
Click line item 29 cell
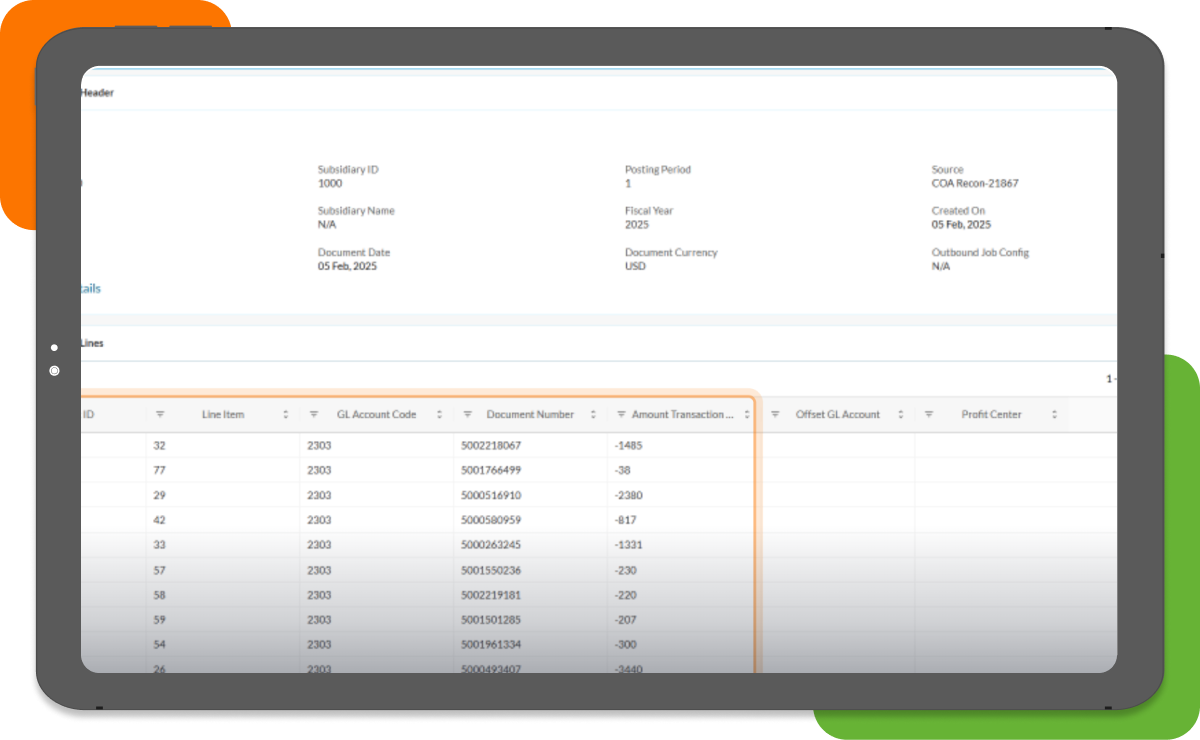160,495
